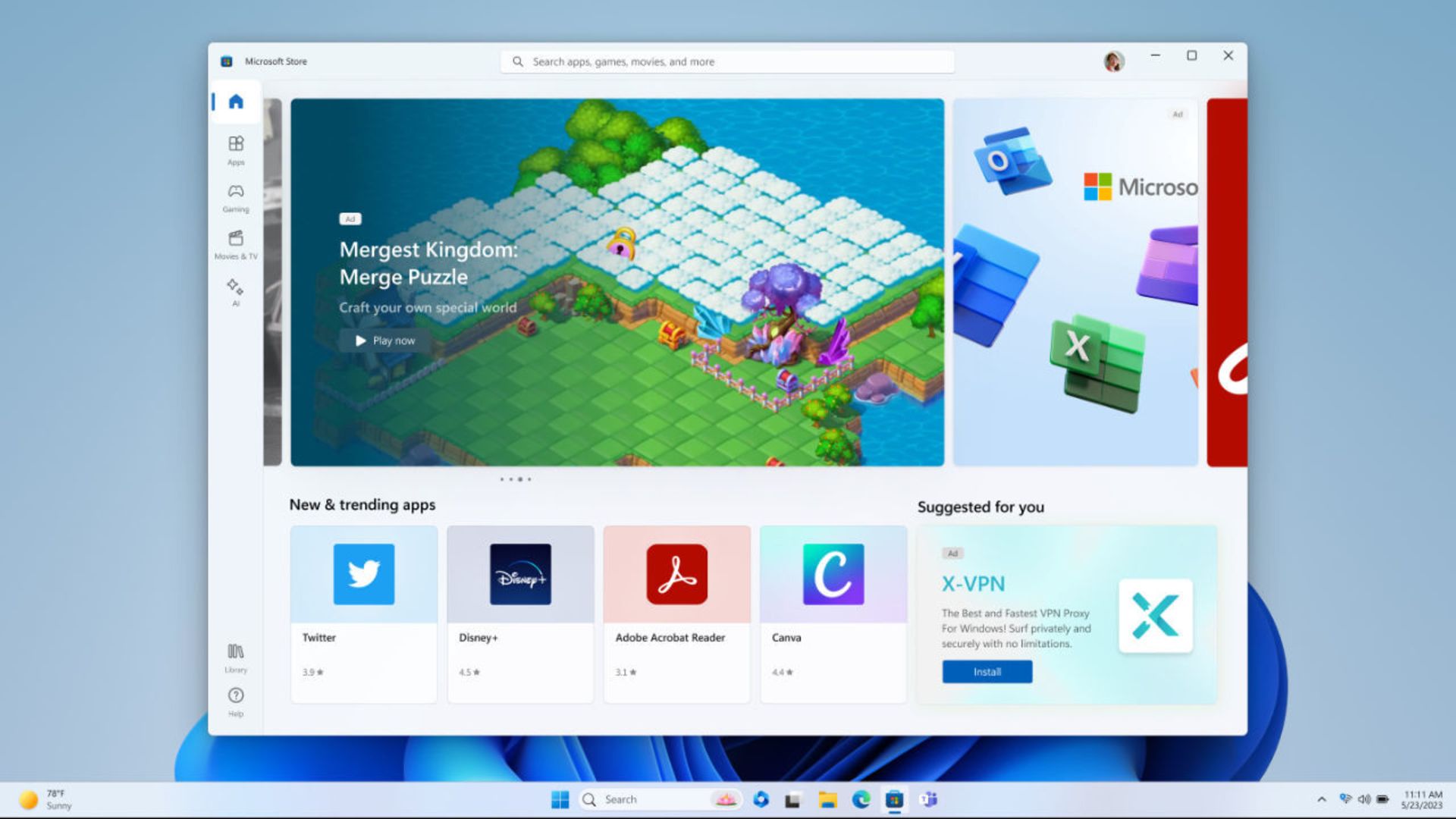This screenshot has width=1456, height=819.
Task: Click the X-VPN logo icon
Action: pyautogui.click(x=1156, y=616)
